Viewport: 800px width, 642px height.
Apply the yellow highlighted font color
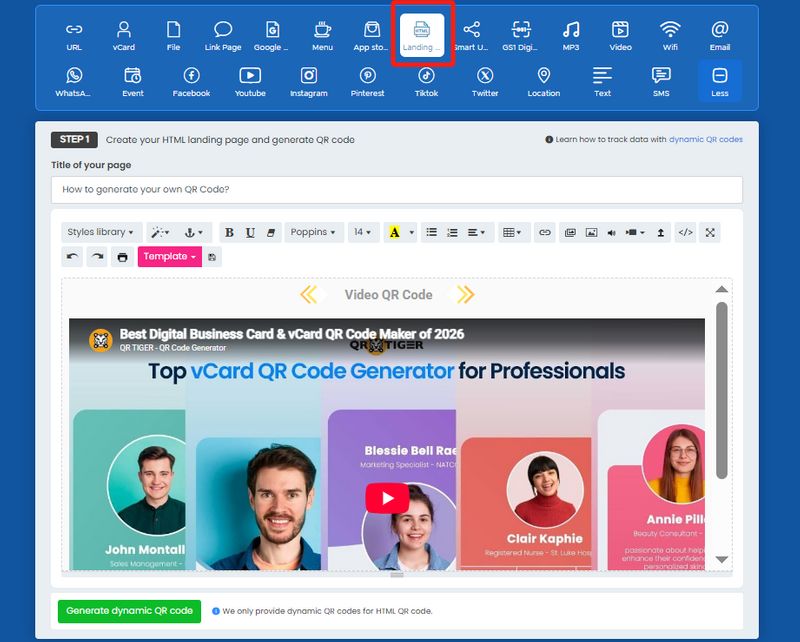(x=394, y=233)
